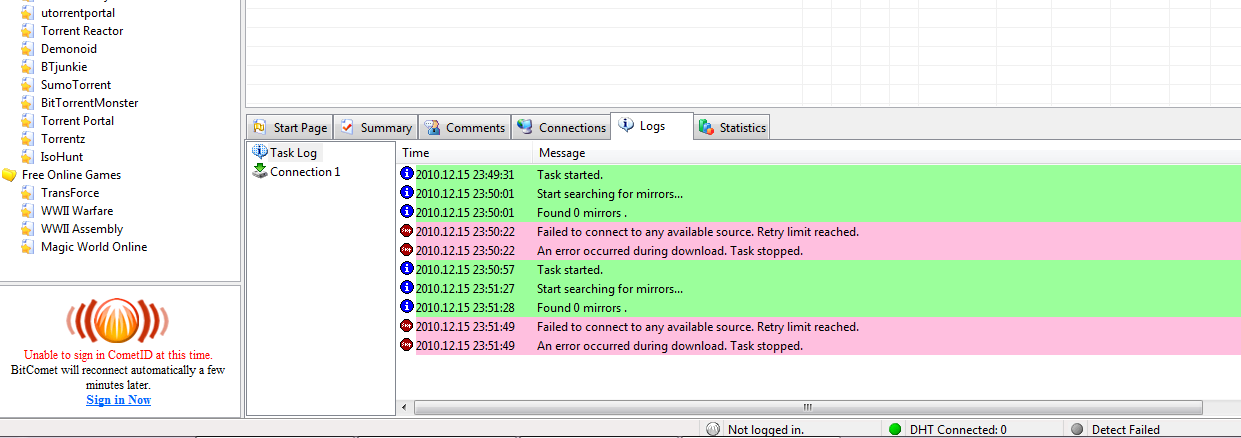Click the gray Detect Failed status icon
The width and height of the screenshot is (1241, 438).
pos(1077,430)
